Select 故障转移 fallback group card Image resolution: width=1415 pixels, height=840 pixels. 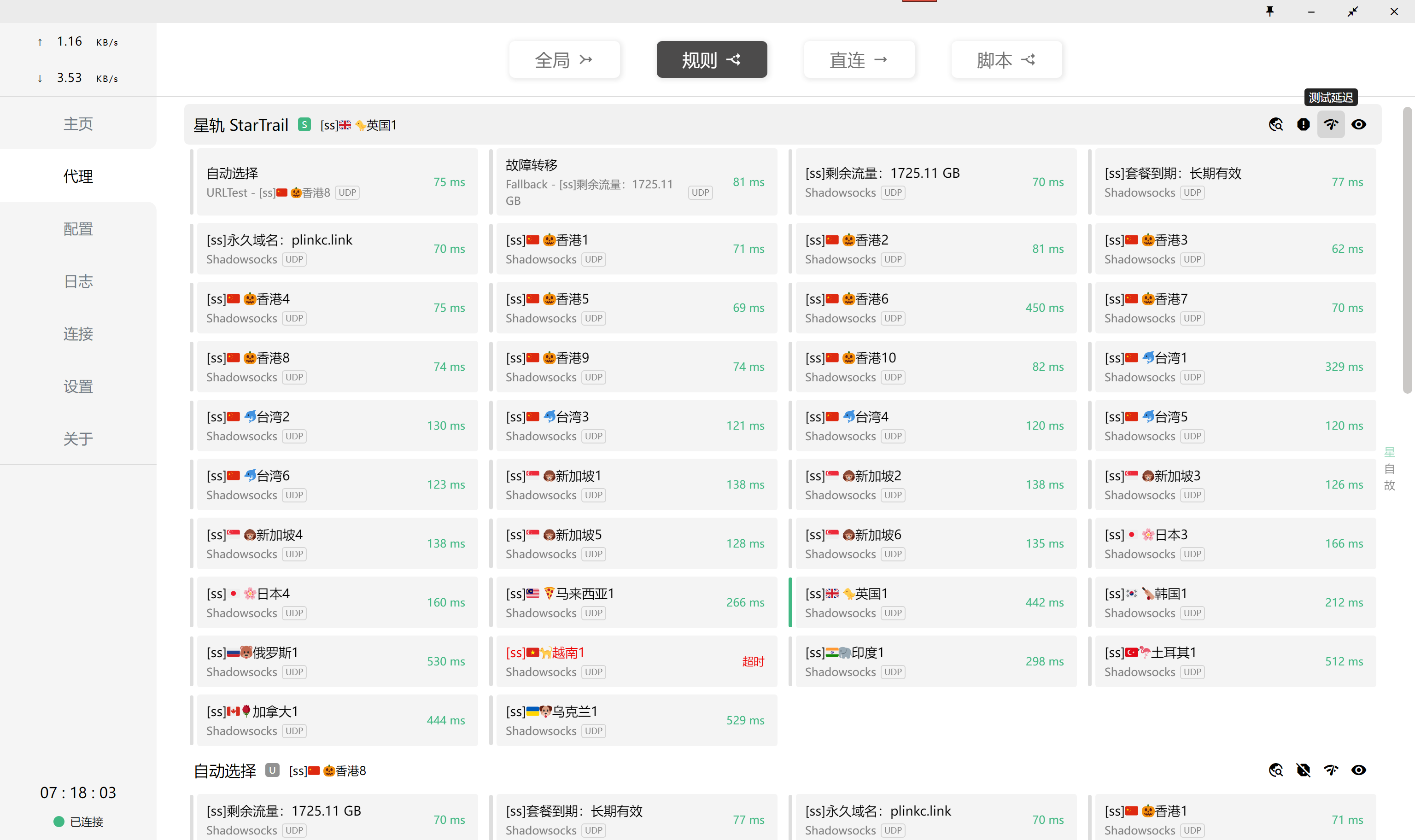636,182
